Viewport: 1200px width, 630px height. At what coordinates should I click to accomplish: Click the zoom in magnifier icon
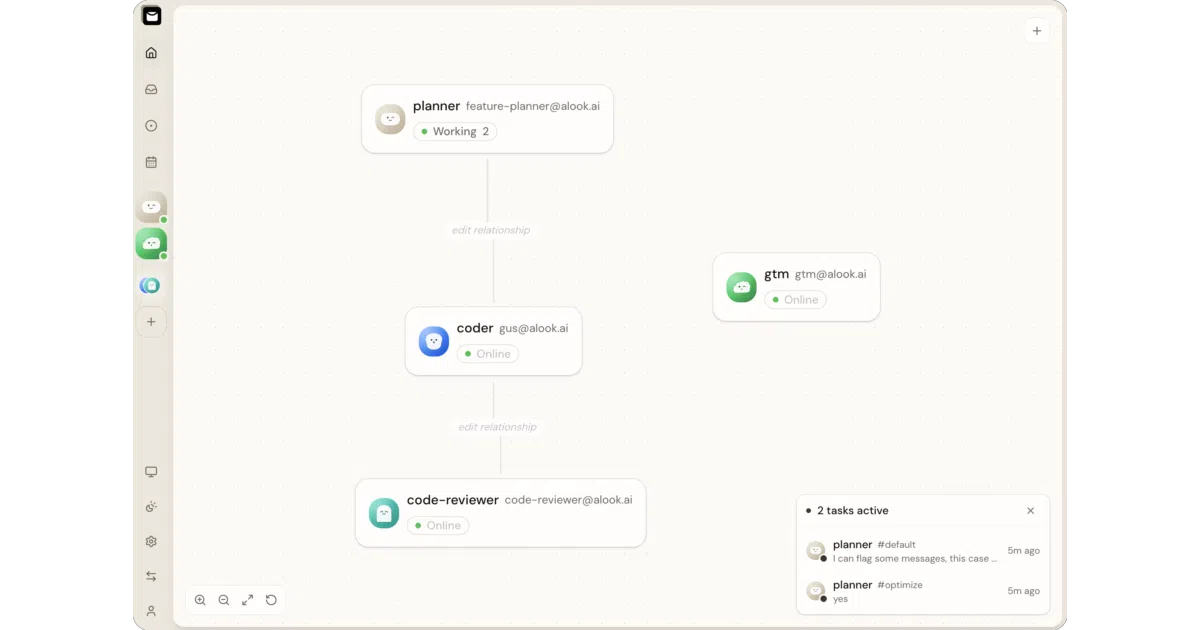point(200,600)
